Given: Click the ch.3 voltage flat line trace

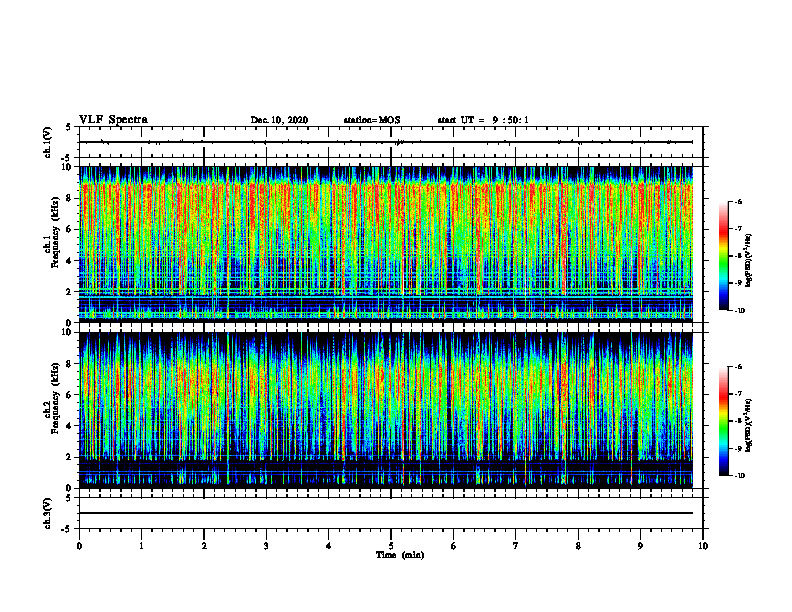Looking at the screenshot, I should tap(386, 513).
